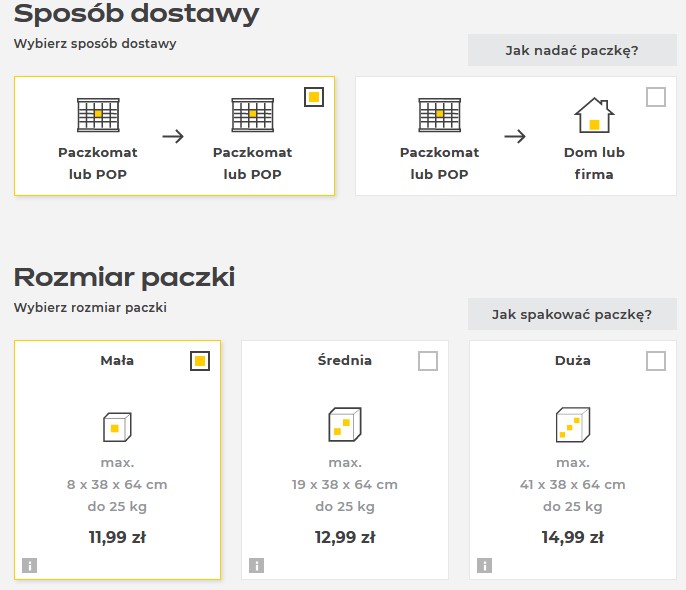Viewport: 686px width, 590px height.
Task: Click the destination Paczkomat icon in the selected delivery card
Action: click(252, 115)
